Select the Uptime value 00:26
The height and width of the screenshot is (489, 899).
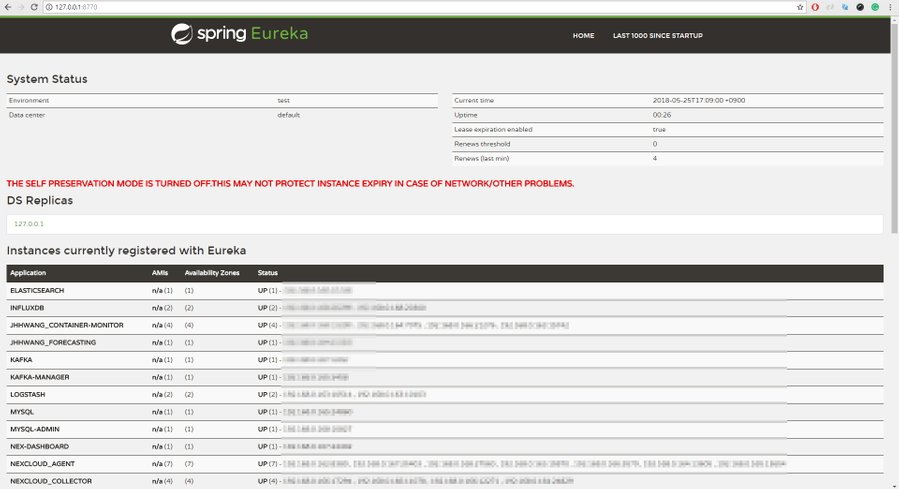662,115
